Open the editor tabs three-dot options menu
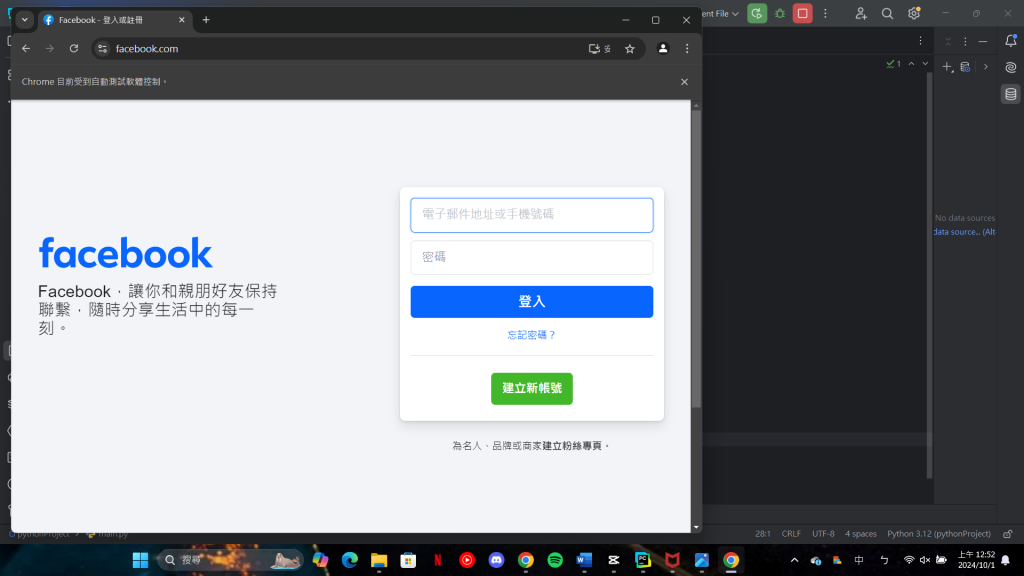Image resolution: width=1024 pixels, height=576 pixels. 920,40
